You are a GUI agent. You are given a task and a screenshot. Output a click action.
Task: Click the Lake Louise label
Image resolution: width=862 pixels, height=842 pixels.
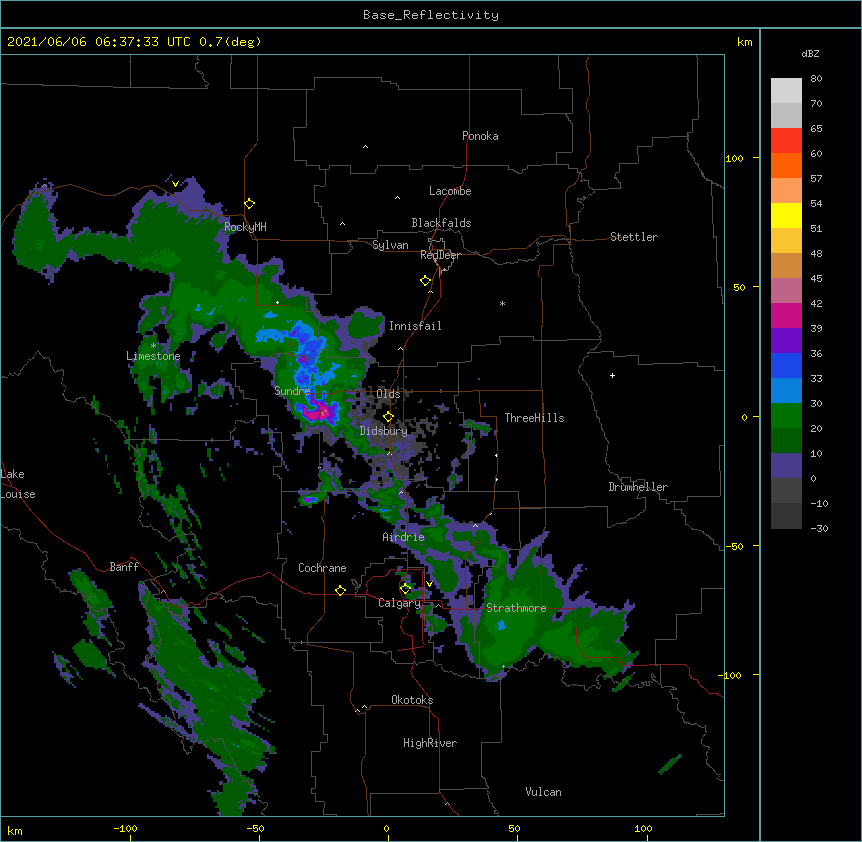(x=18, y=484)
